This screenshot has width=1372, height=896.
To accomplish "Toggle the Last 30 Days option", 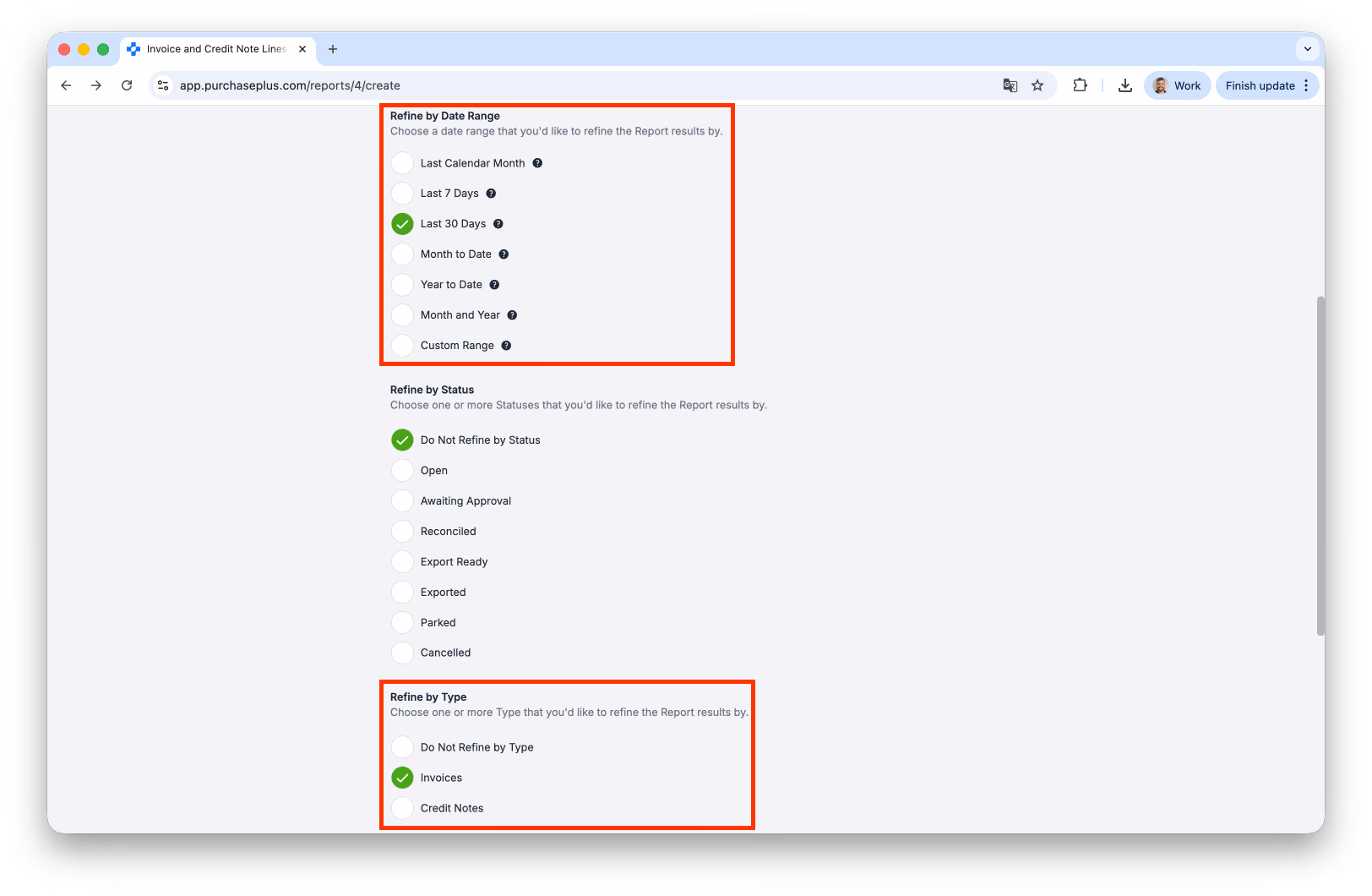I will (x=402, y=224).
